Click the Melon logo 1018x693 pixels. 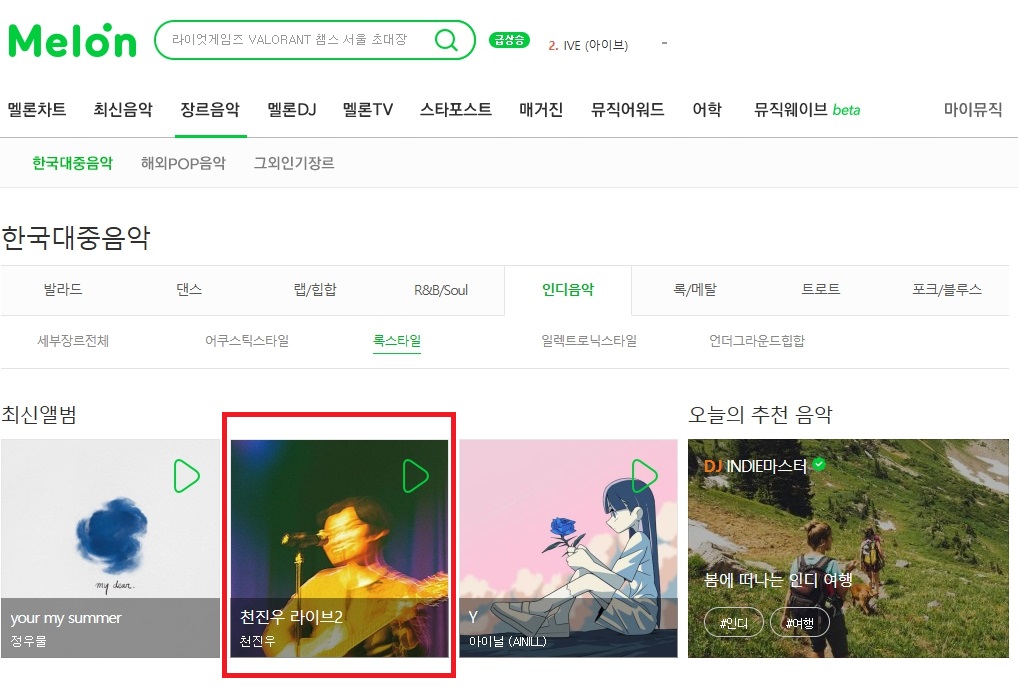[72, 40]
